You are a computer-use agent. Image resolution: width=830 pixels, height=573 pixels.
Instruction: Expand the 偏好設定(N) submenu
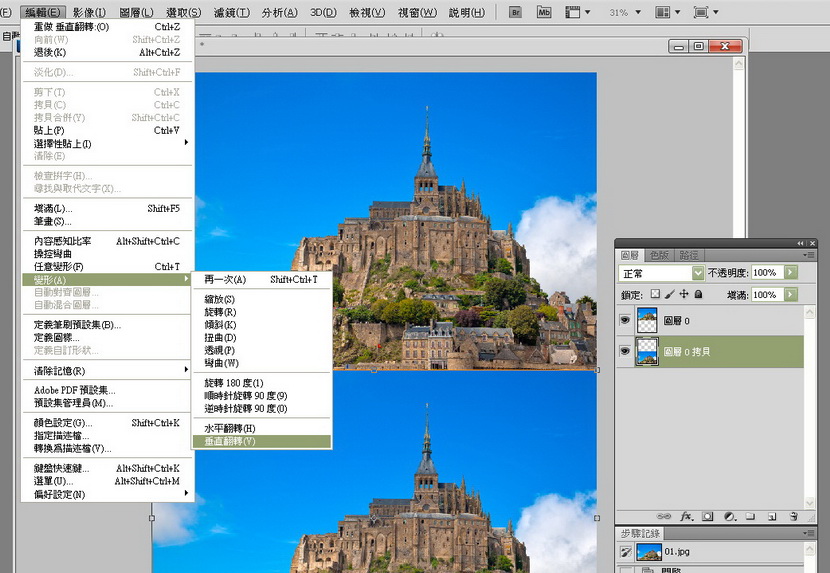pos(108,494)
